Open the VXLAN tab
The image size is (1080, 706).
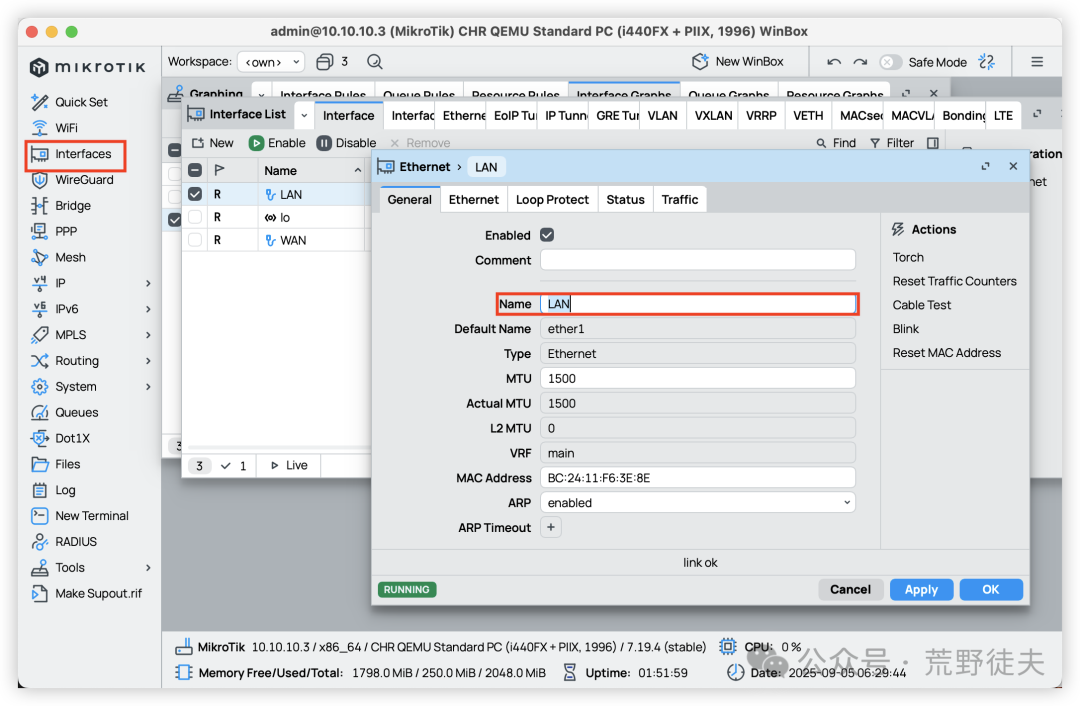713,116
